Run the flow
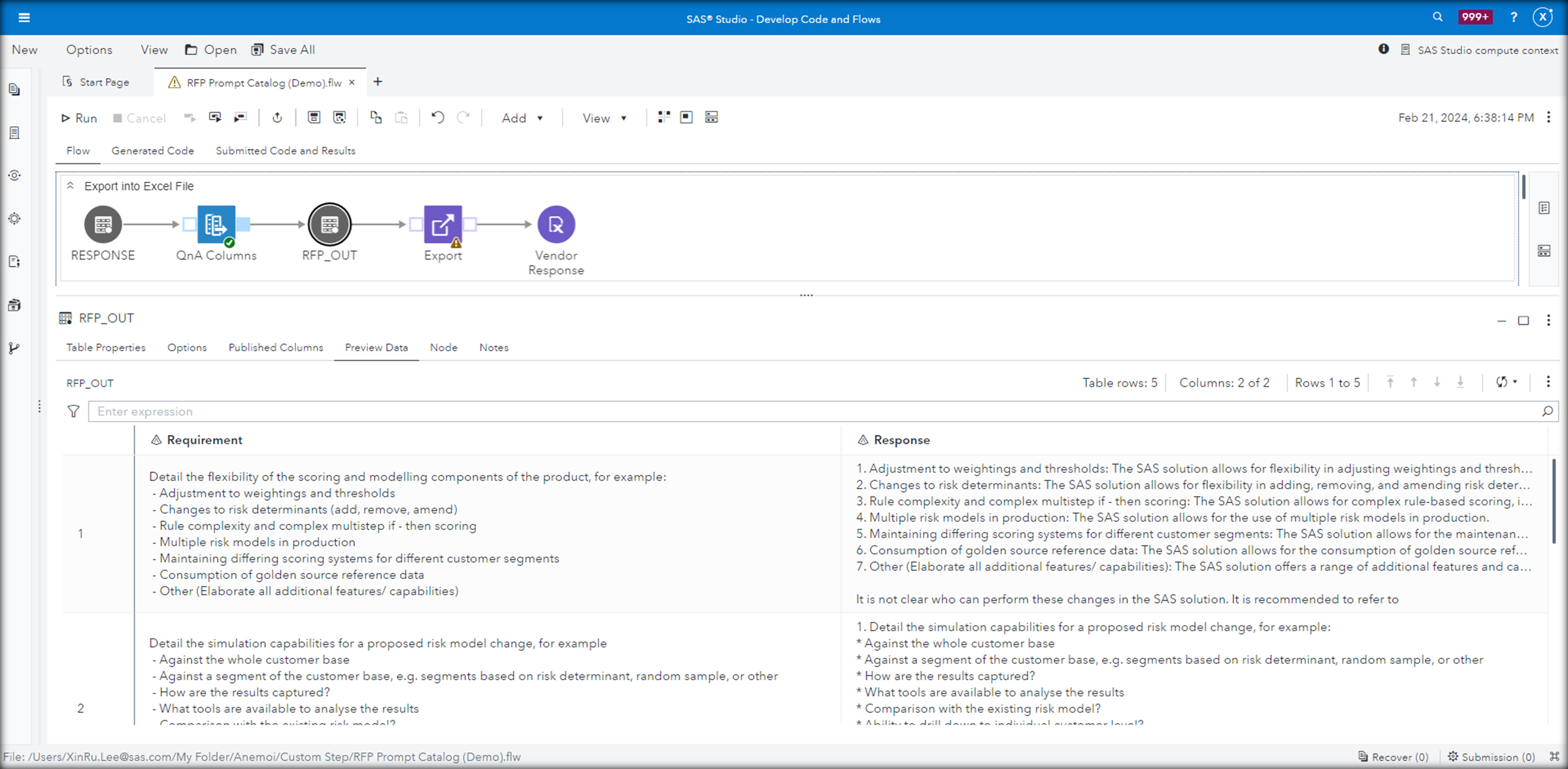The image size is (1568, 769). [79, 118]
